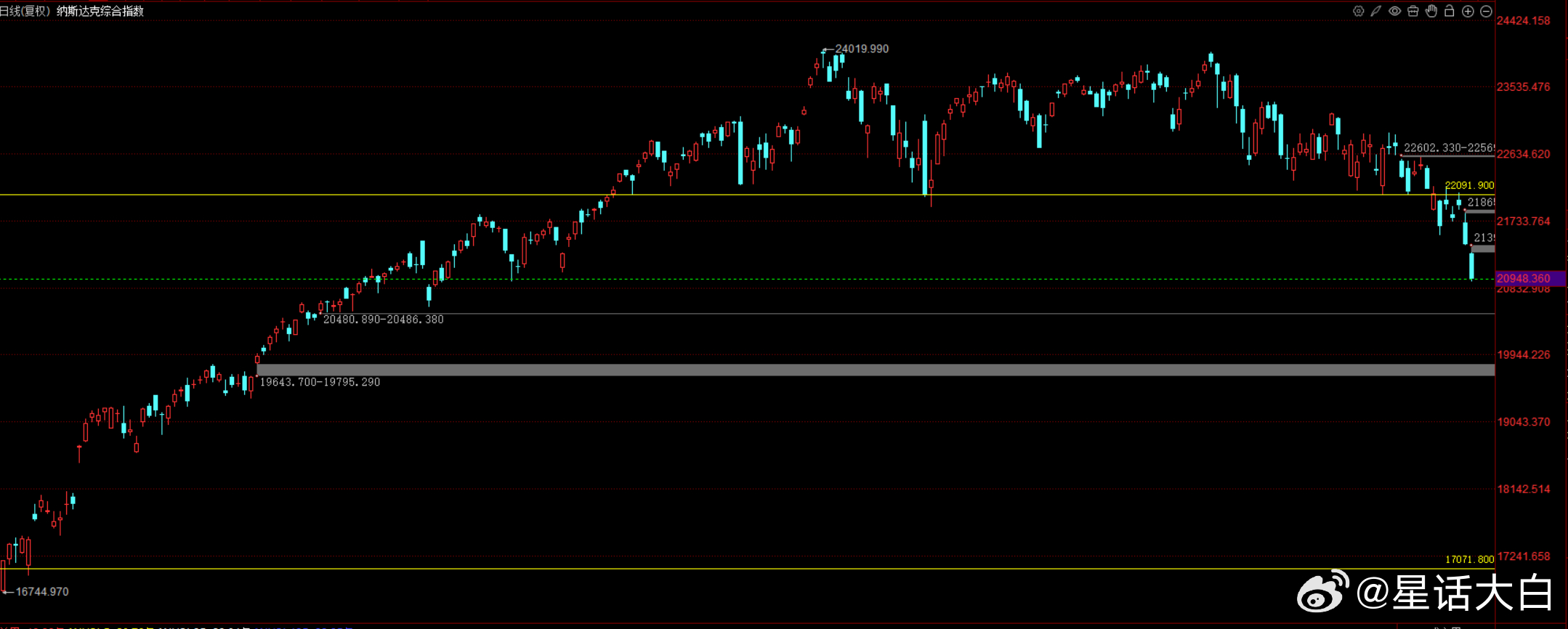Toggle the chart lock icon
This screenshot has height=629, width=1568.
(x=1450, y=11)
